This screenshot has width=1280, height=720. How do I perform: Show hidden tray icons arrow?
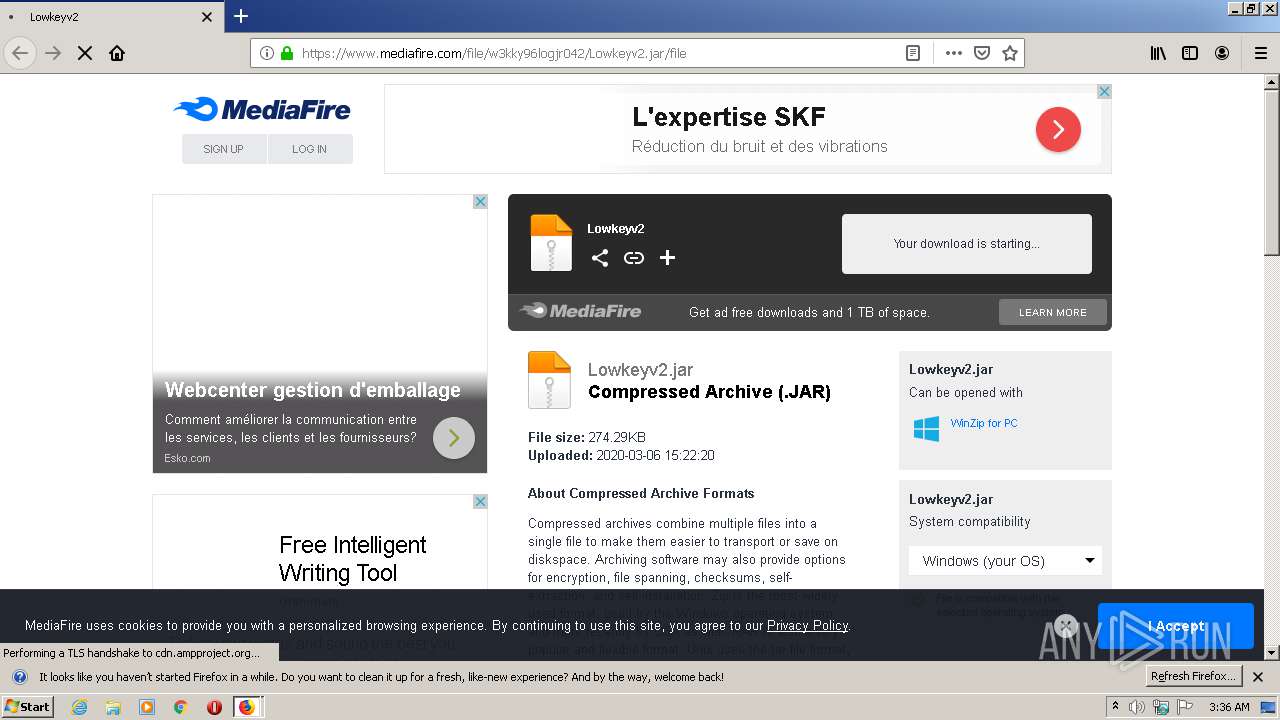1116,707
